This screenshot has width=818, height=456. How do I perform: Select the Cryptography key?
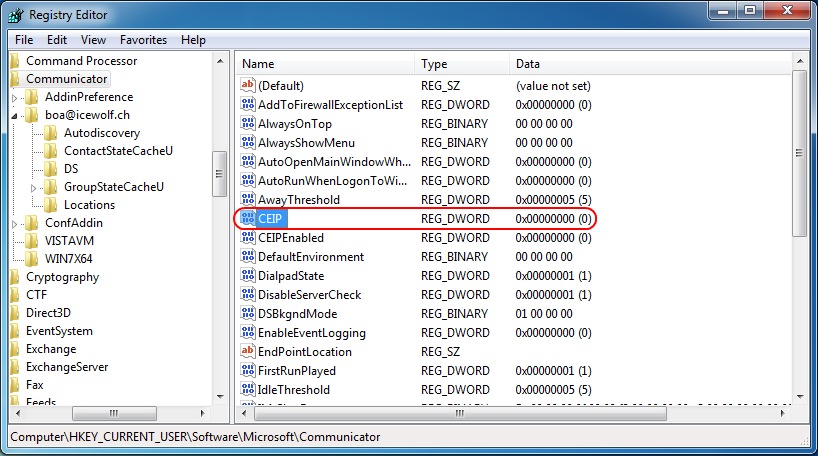tap(62, 277)
